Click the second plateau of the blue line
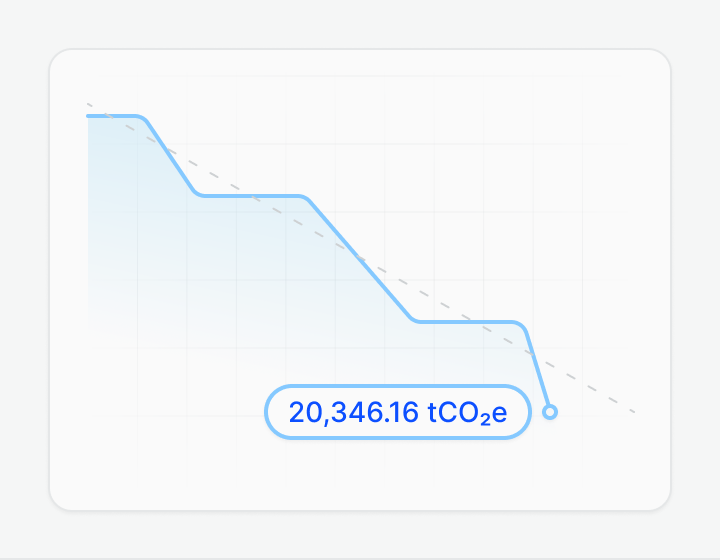Screen dimensions: 720x560 pos(250,195)
